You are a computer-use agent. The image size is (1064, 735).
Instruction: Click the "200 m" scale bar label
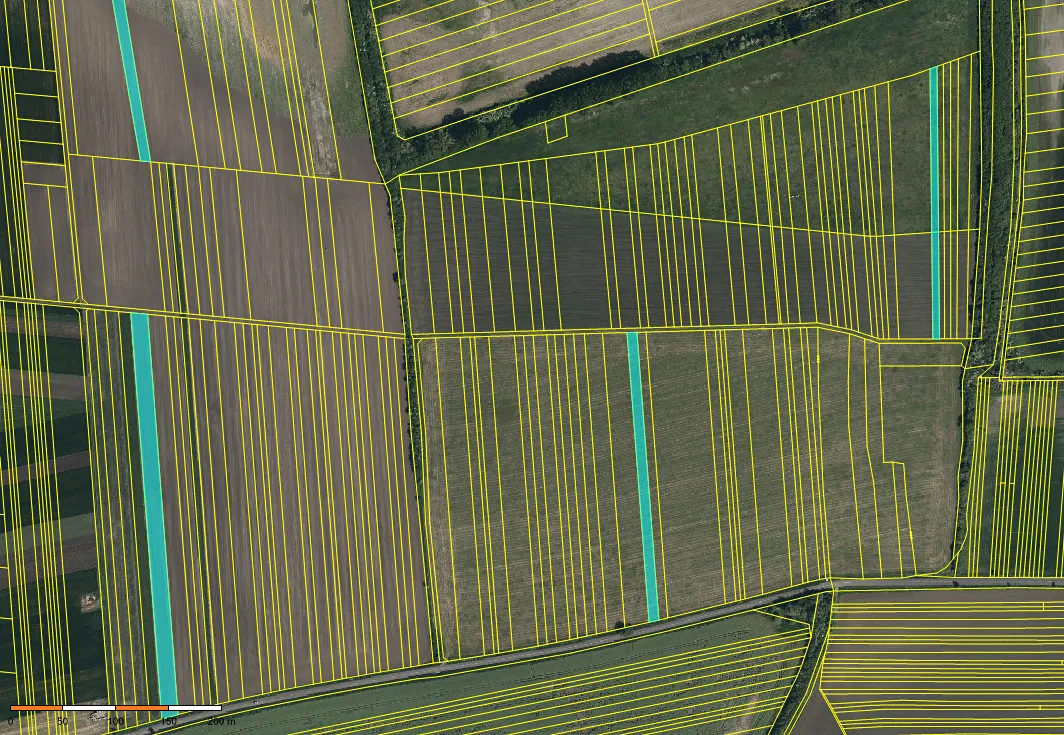pos(221,721)
